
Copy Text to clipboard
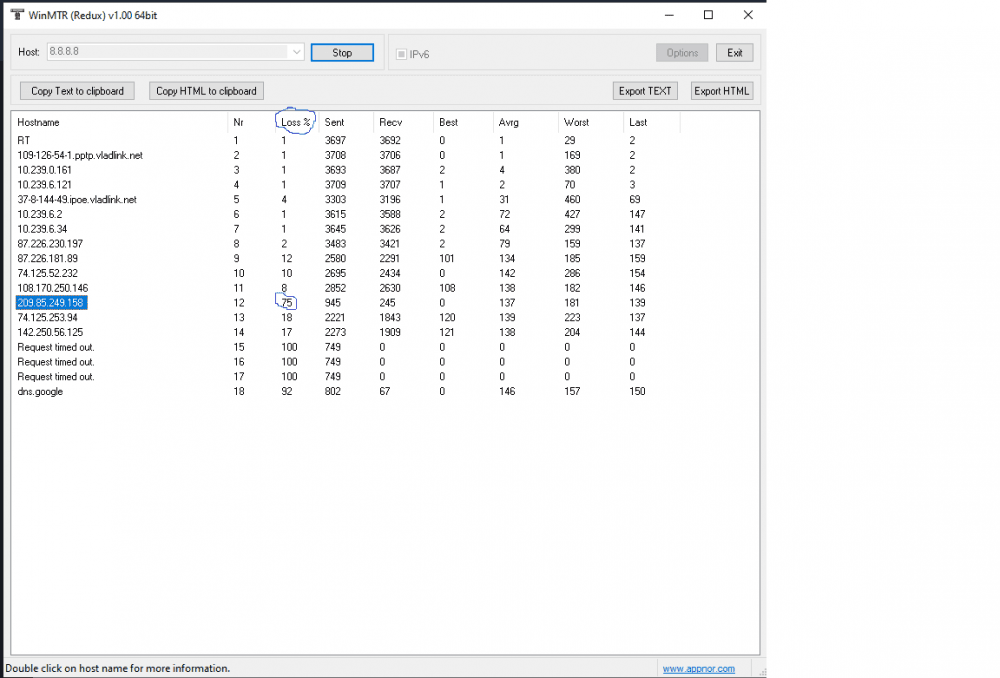coord(77,91)
